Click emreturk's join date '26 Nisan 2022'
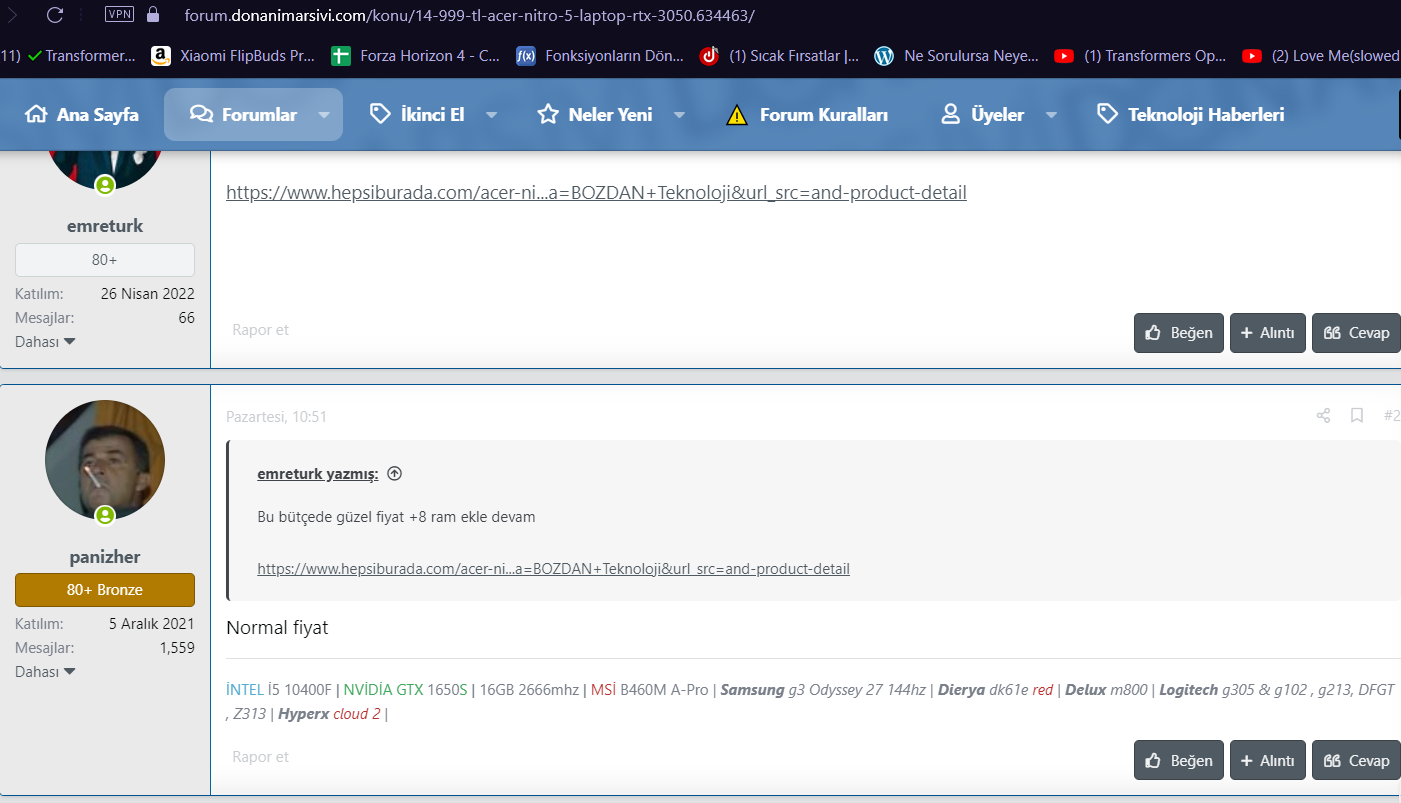 [148, 294]
